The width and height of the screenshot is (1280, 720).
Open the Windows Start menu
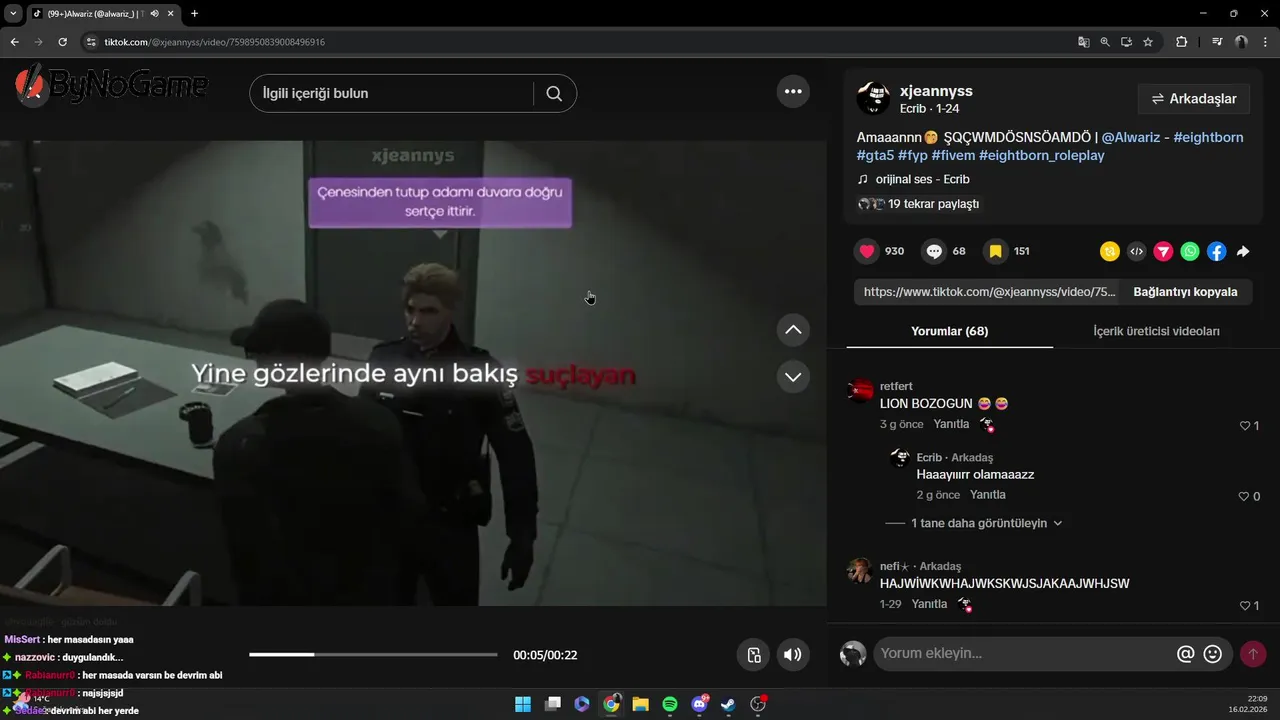coord(523,704)
